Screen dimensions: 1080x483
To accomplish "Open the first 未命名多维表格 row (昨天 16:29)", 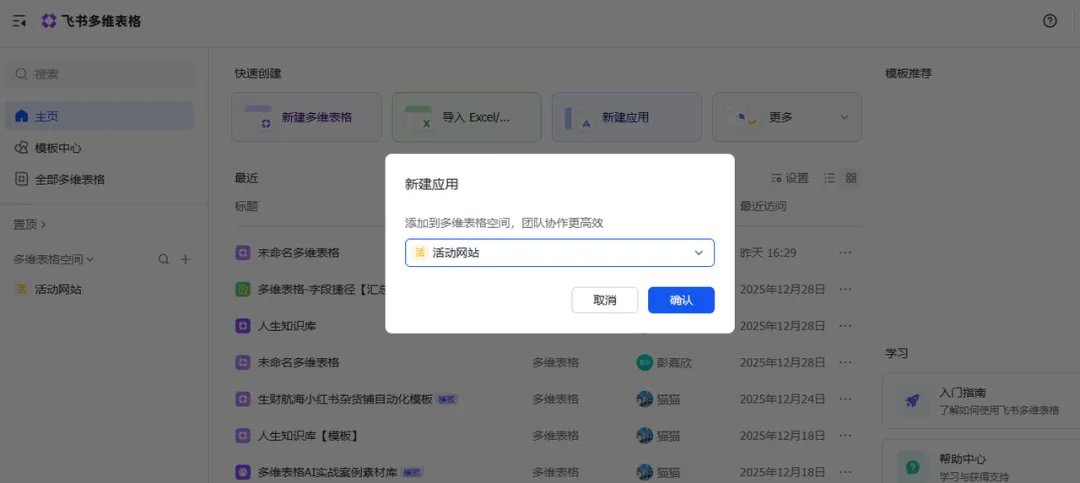I will coord(299,253).
